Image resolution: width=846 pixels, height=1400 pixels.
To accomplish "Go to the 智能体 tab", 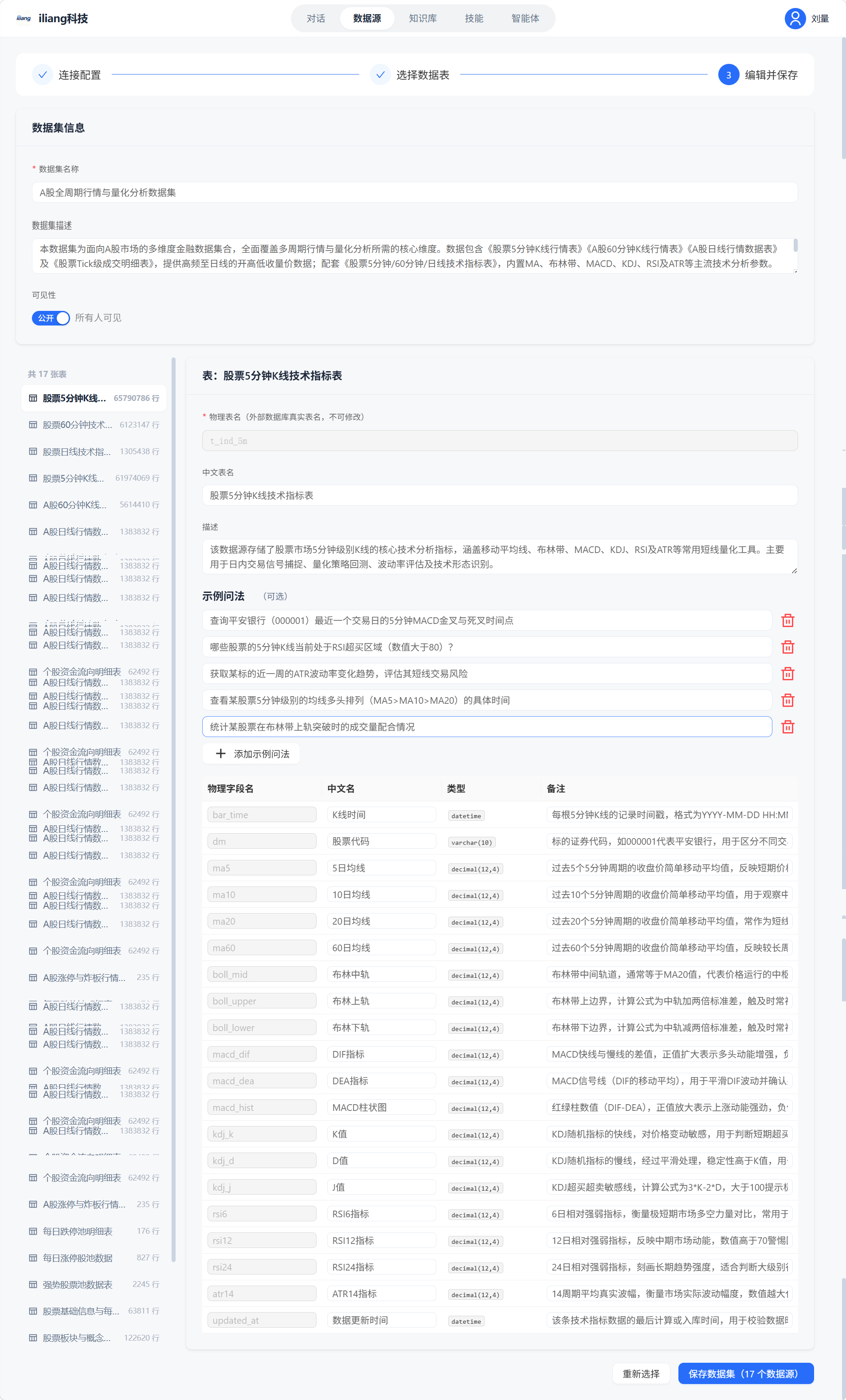I will click(525, 18).
